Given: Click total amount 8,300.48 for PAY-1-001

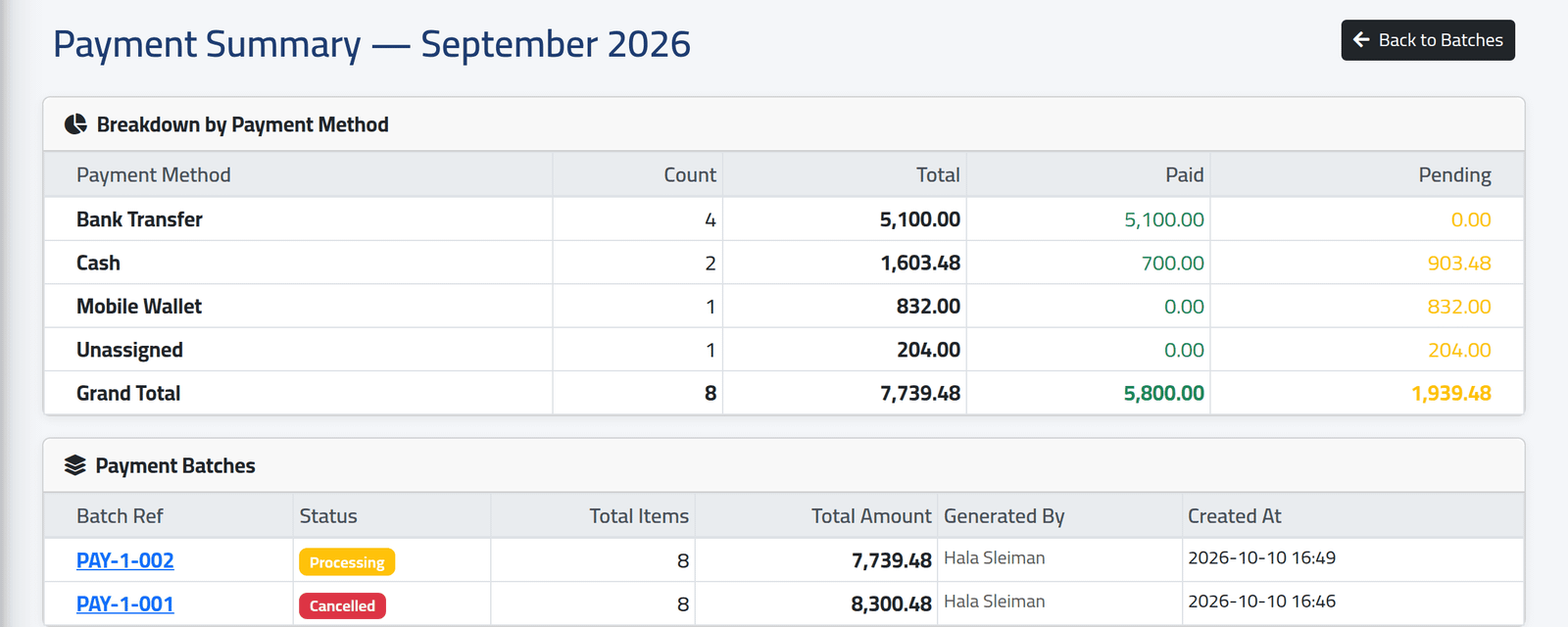Looking at the screenshot, I should pos(891,603).
